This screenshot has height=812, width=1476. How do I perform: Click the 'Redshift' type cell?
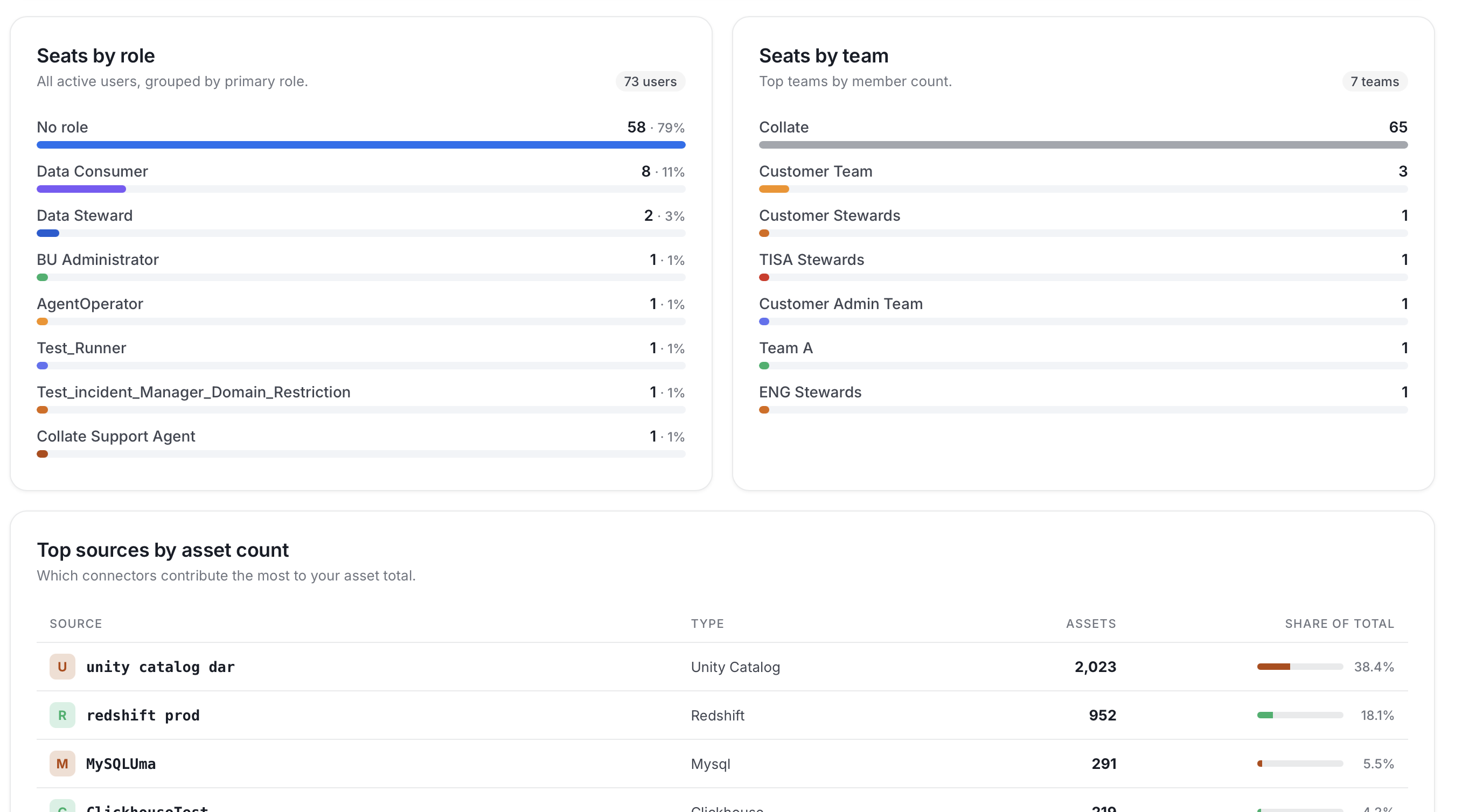pos(718,715)
